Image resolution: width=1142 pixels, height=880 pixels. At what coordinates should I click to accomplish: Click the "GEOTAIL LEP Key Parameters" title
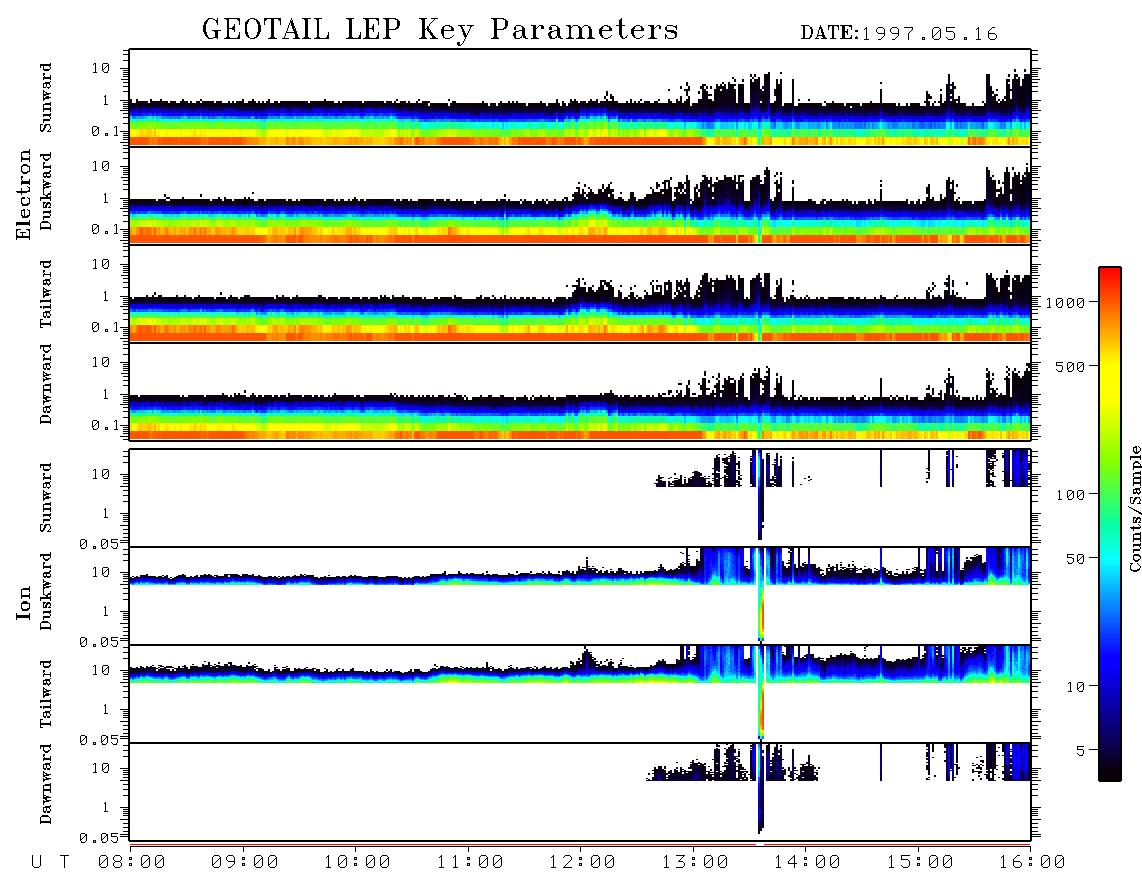[x=440, y=30]
